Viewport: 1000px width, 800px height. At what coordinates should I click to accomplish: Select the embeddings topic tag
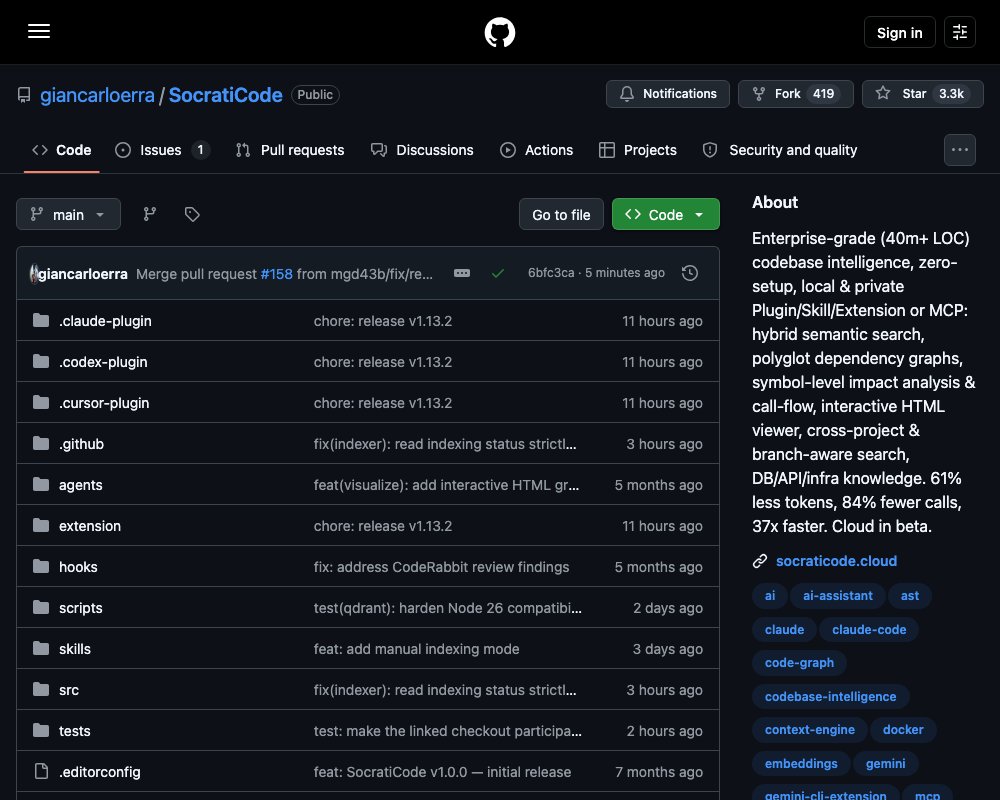801,763
